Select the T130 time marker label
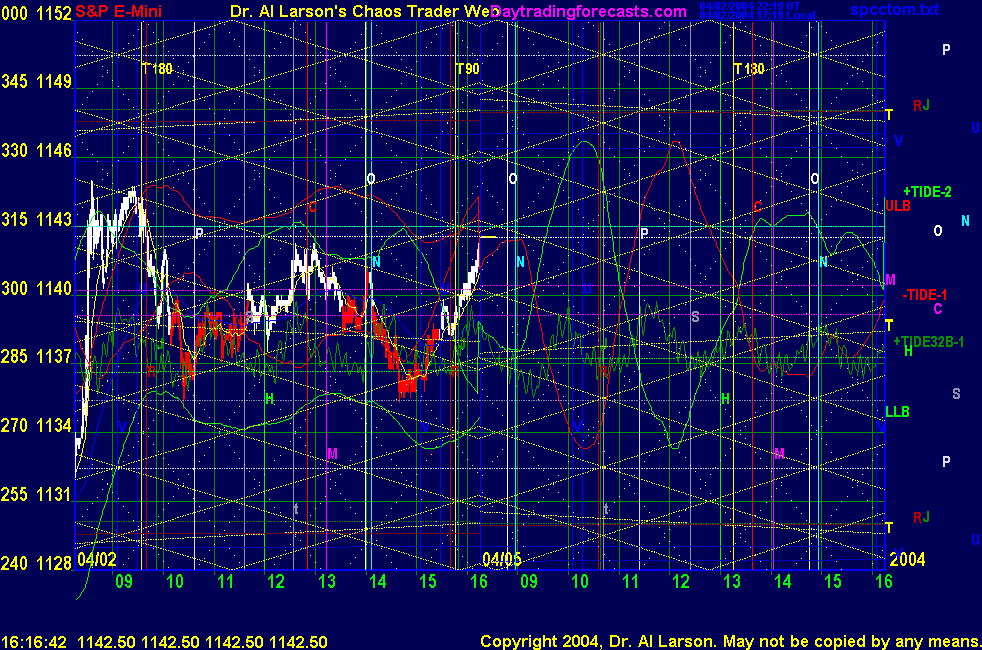This screenshot has width=982, height=650. [749, 69]
